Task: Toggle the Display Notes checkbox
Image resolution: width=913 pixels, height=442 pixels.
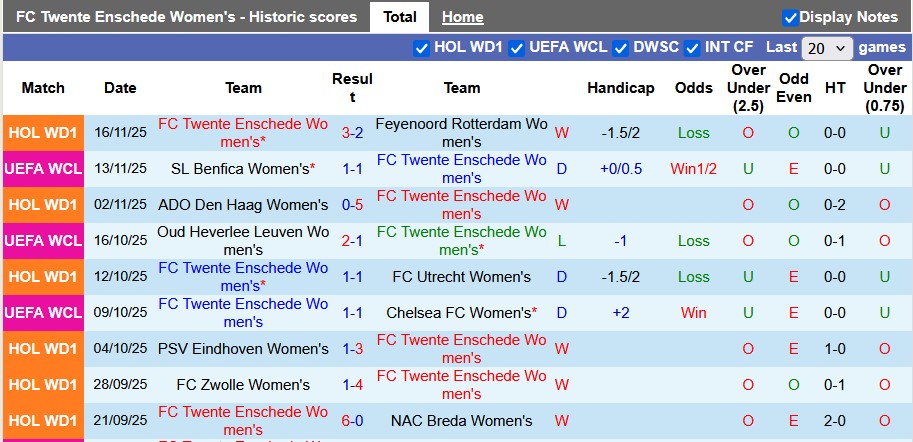Action: tap(790, 17)
